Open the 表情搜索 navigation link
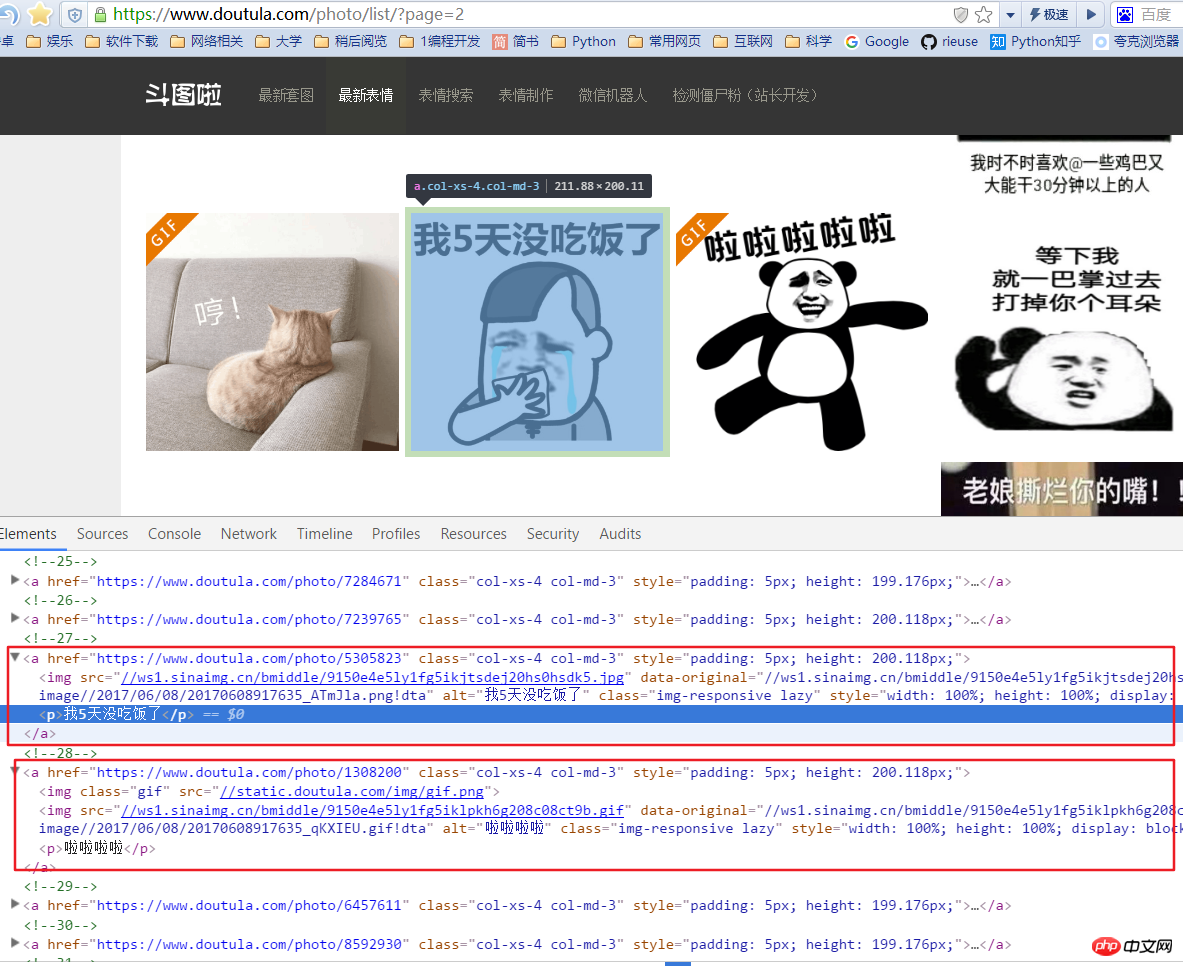 (x=445, y=95)
